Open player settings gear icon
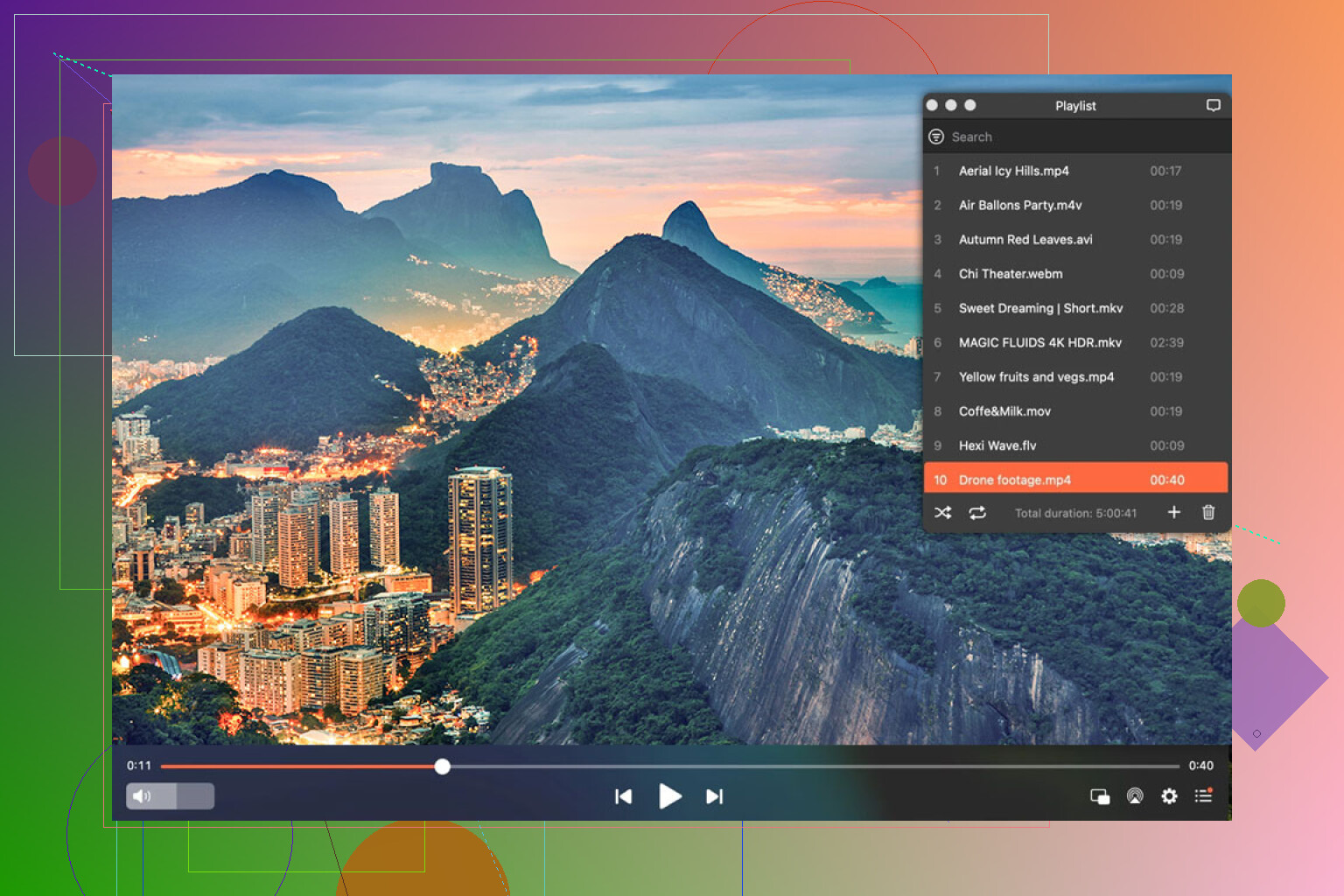Screen dimensions: 1344x896 point(1169,796)
